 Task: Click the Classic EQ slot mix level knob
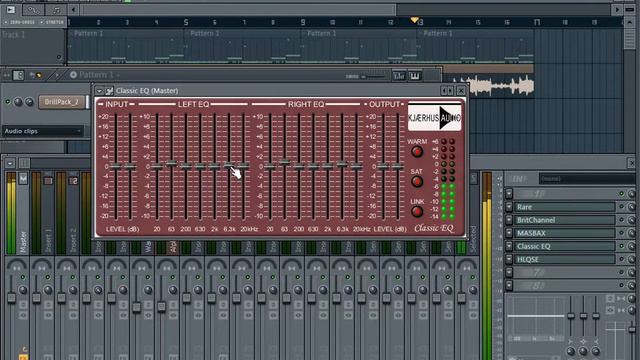coord(631,246)
